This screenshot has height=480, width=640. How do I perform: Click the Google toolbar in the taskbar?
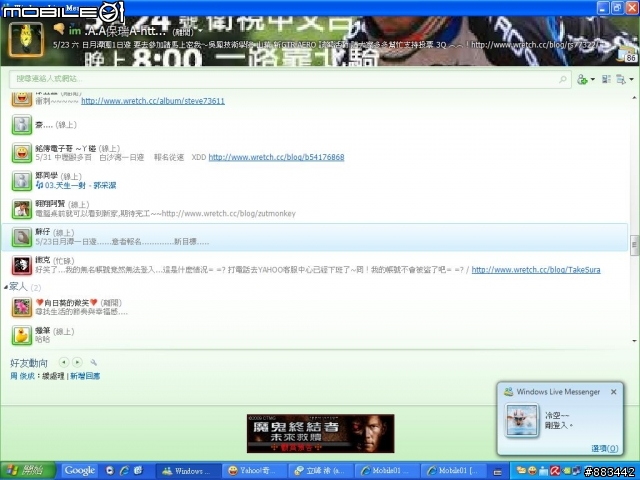click(x=80, y=471)
